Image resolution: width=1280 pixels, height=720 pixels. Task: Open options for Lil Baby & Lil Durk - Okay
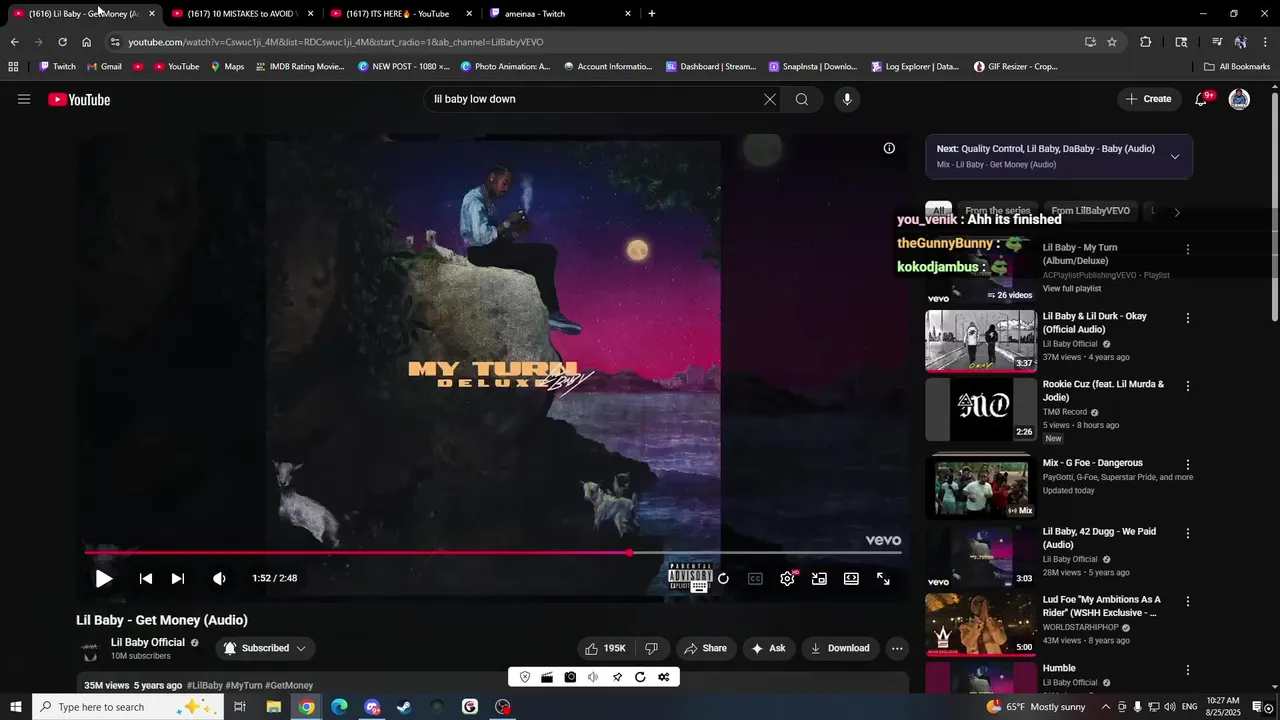click(x=1188, y=318)
